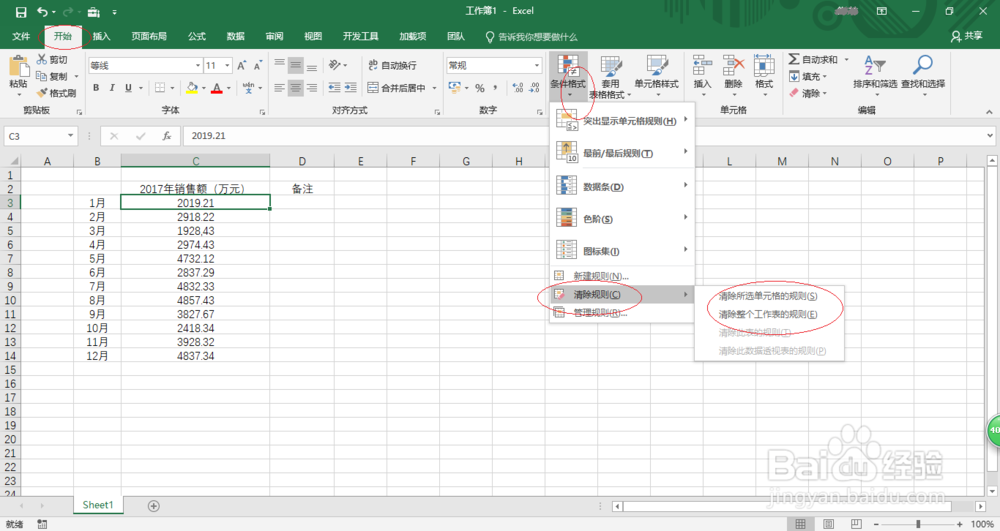This screenshot has width=1000, height=531.
Task: Toggle Bold formatting
Action: 96,87
